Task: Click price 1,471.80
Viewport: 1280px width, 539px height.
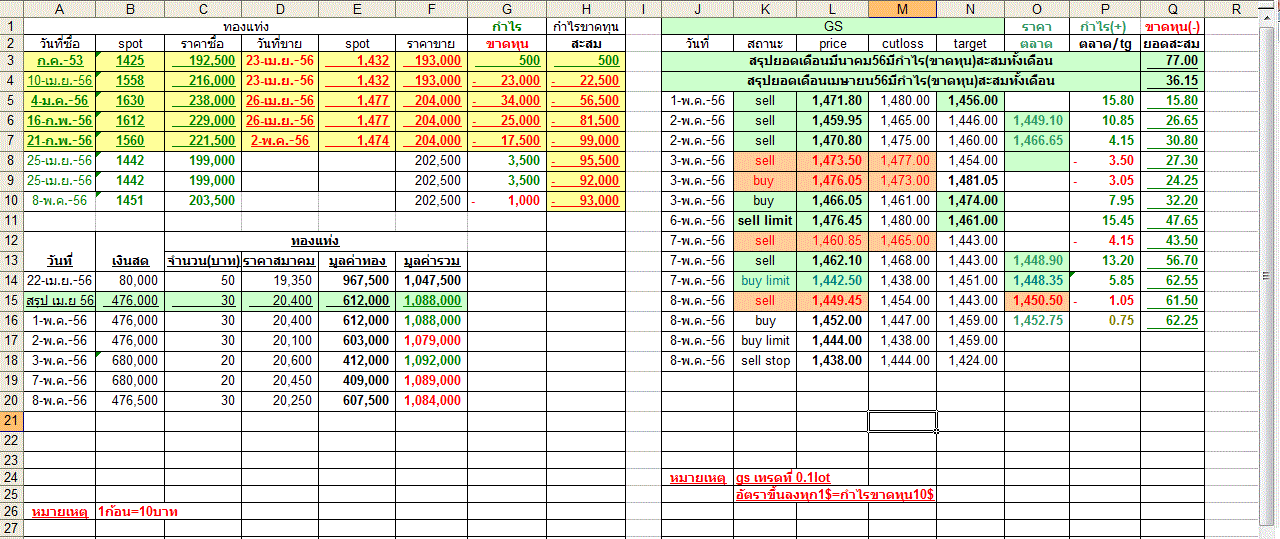Action: [832, 100]
